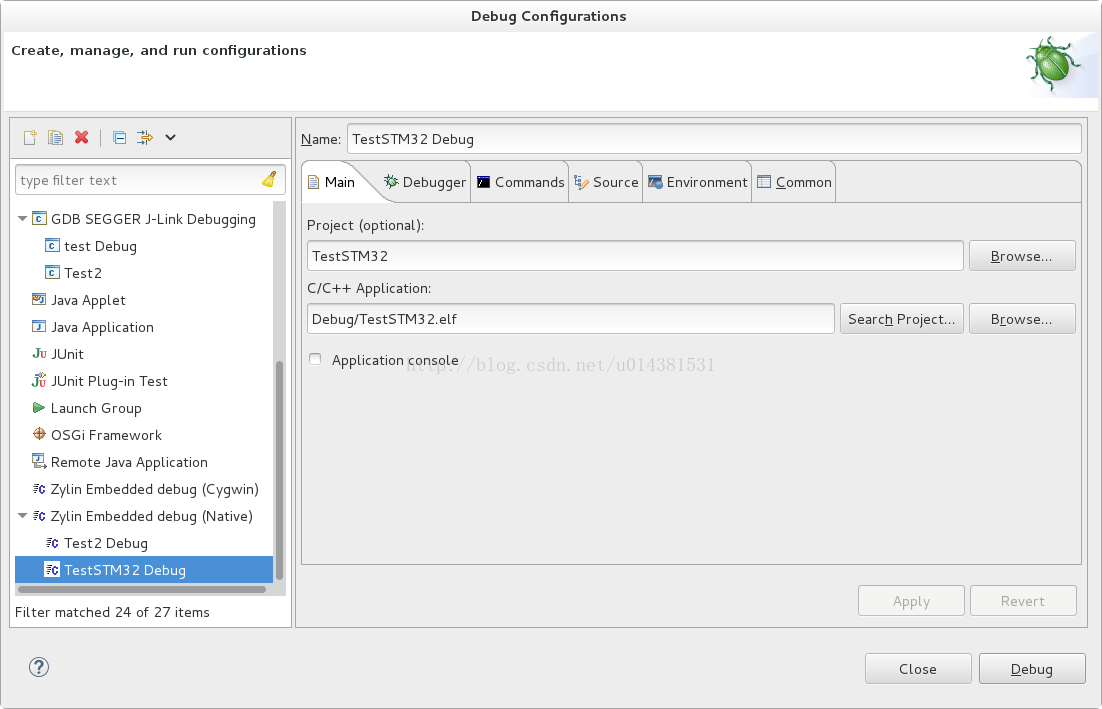Click into the Name text field
The width and height of the screenshot is (1102, 709).
coord(713,139)
